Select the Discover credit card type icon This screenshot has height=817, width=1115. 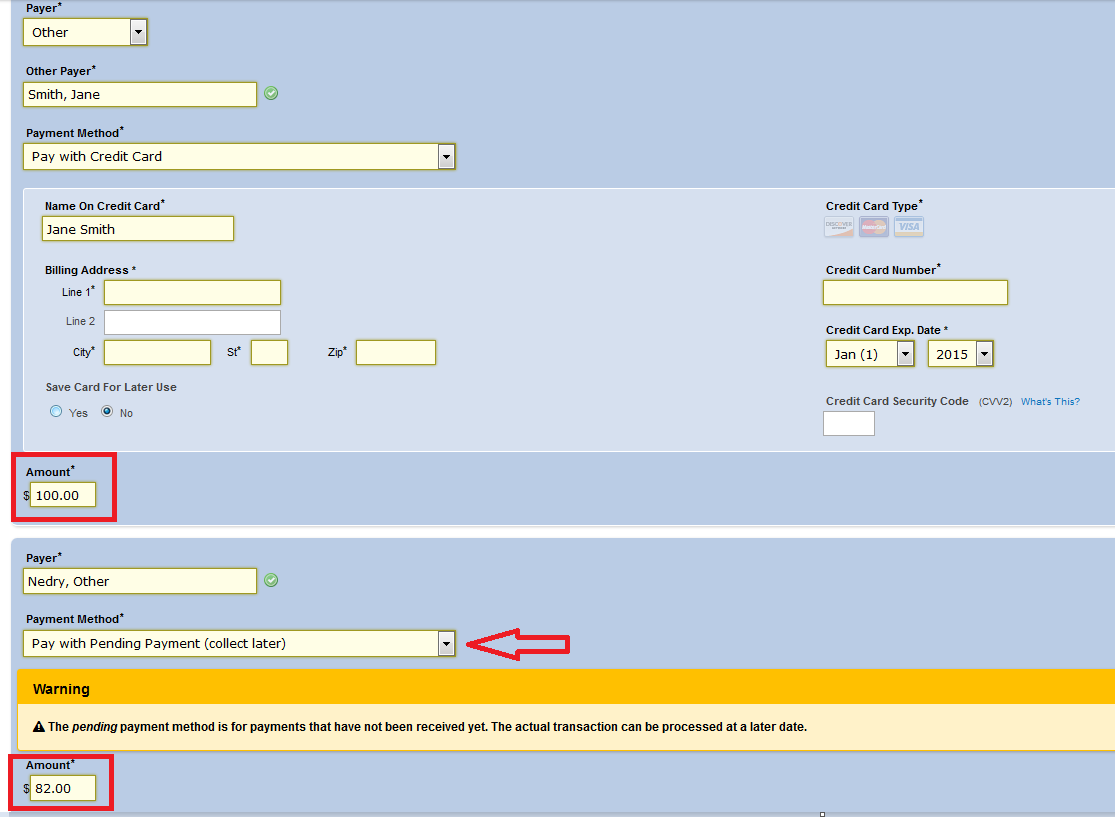838,227
